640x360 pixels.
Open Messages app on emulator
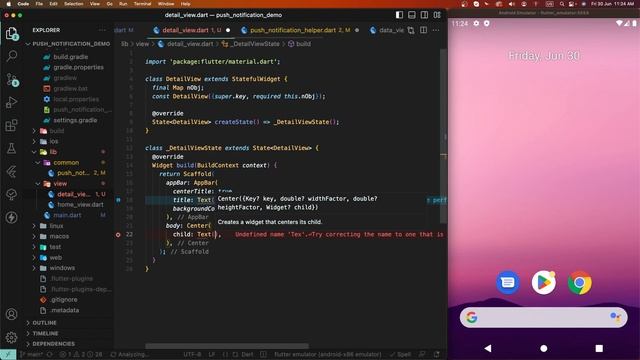[x=508, y=282]
